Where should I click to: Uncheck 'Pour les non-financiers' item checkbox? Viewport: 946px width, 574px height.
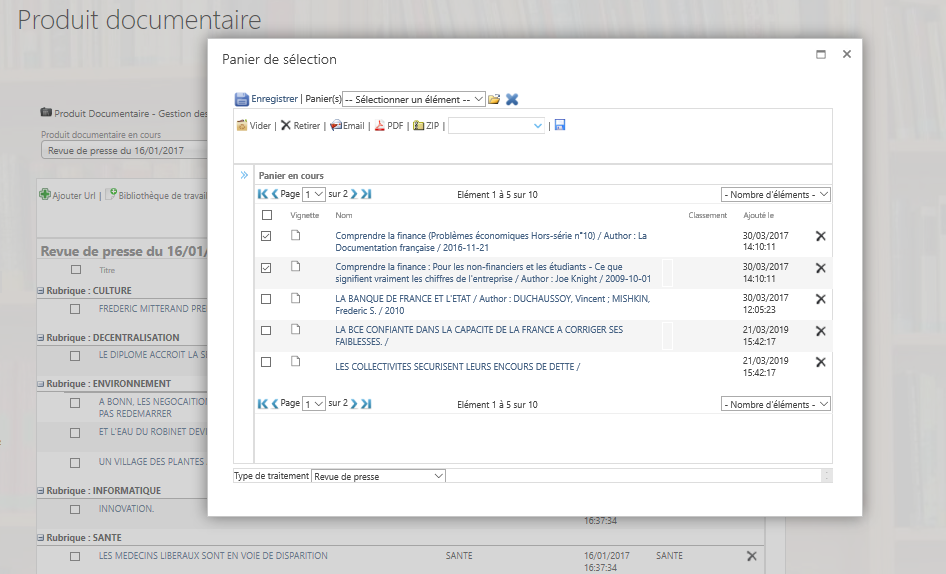tap(266, 268)
